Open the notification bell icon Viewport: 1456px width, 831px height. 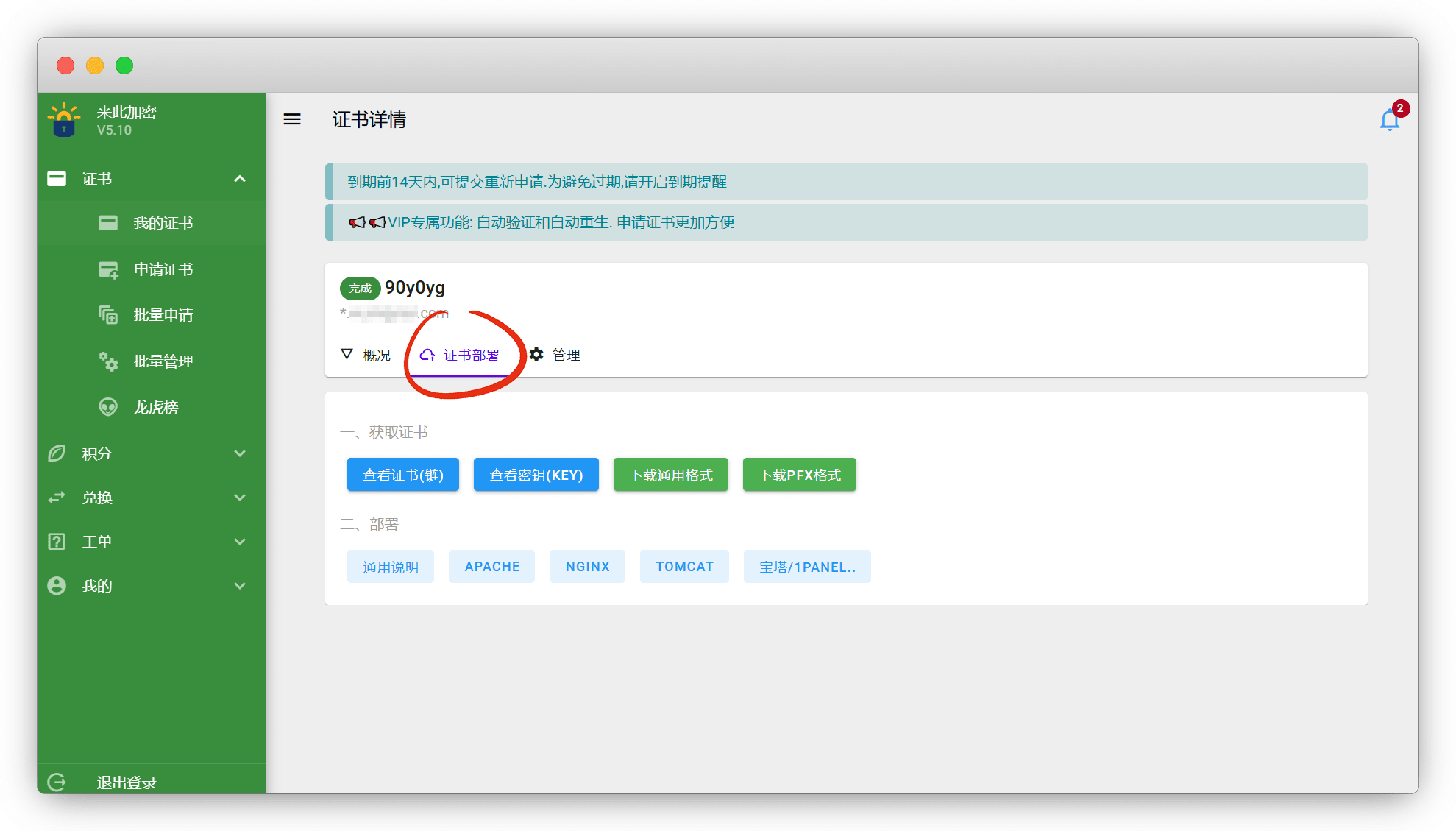[1389, 119]
